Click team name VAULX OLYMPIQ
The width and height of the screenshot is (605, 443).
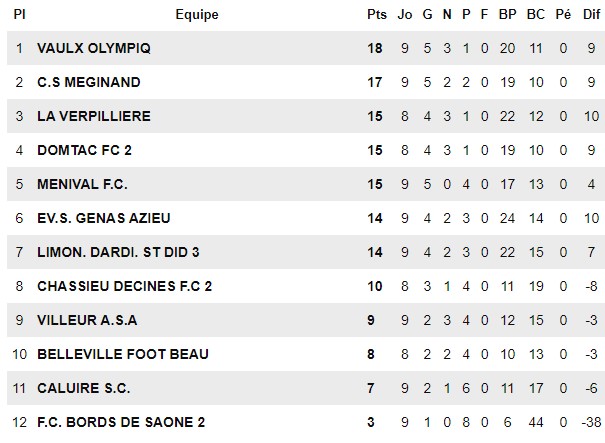pos(94,48)
